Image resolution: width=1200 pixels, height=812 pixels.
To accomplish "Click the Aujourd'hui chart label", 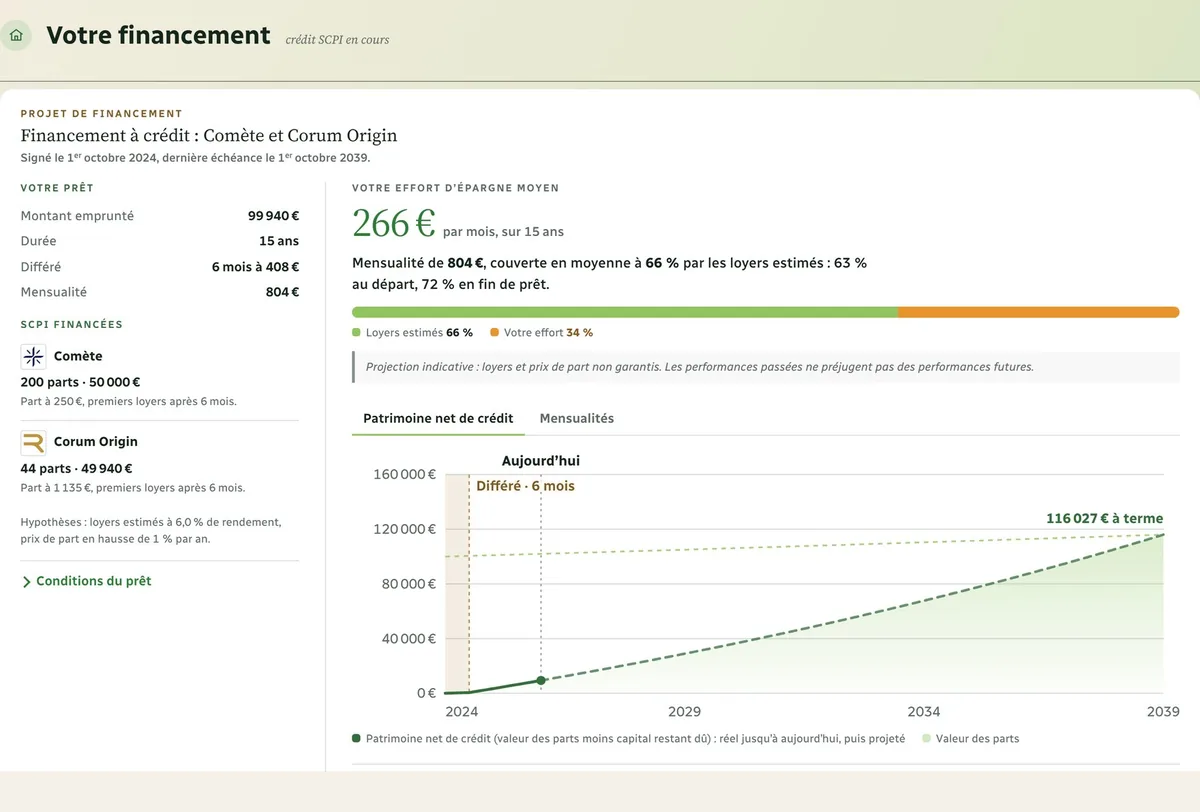I will 540,461.
